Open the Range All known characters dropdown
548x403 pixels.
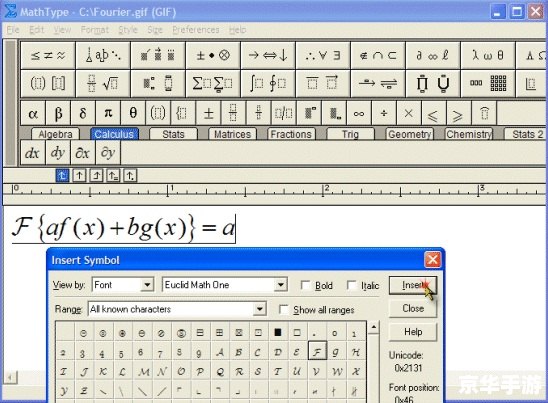259,309
